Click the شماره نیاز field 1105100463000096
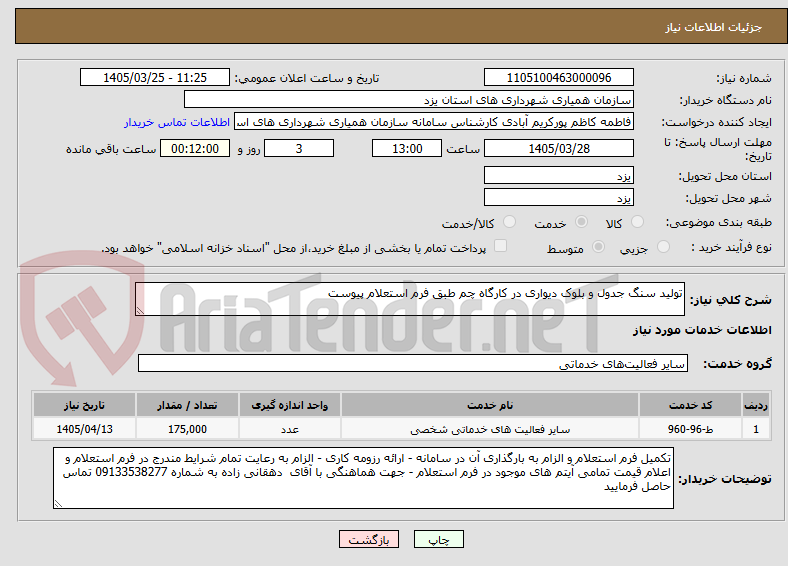The width and height of the screenshot is (788, 566). [x=559, y=77]
